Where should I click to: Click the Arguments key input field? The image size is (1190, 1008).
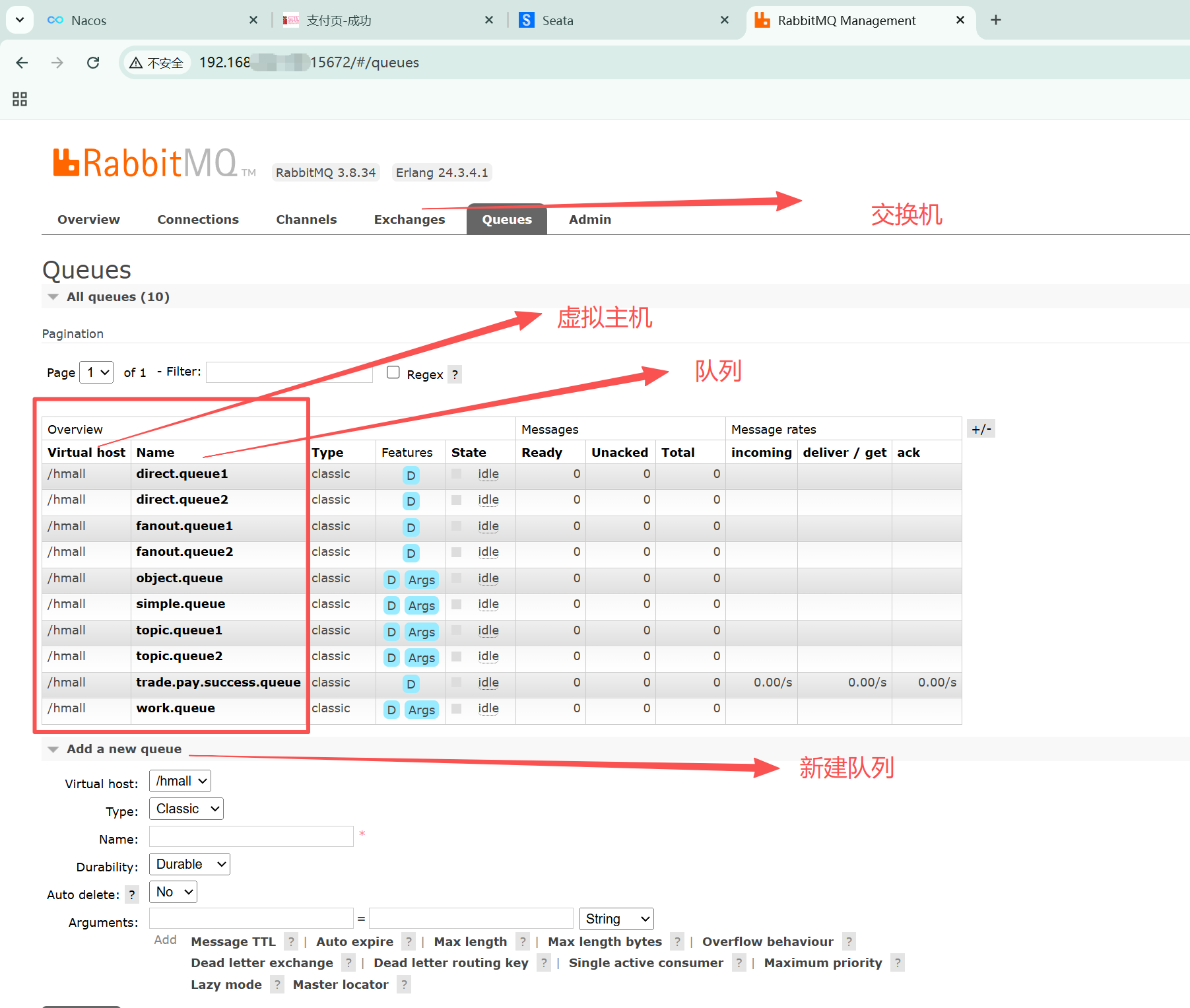(x=251, y=918)
